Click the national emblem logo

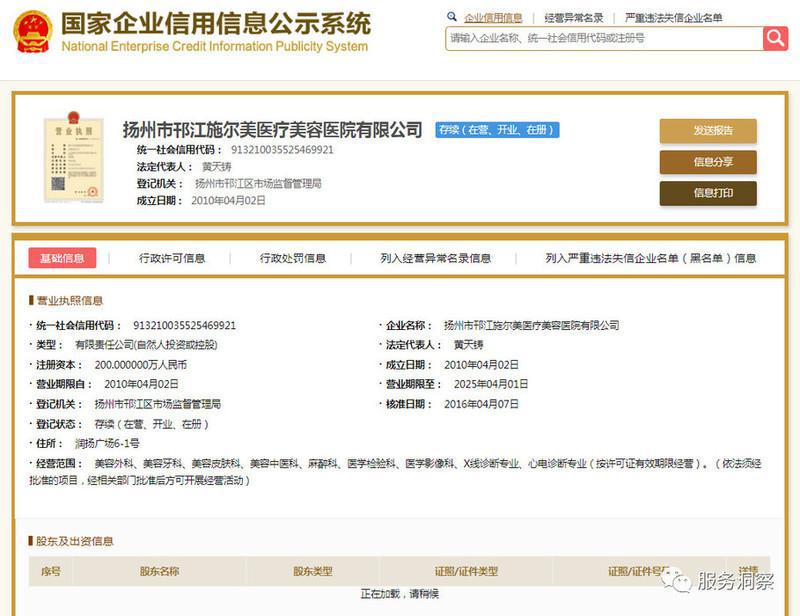point(32,32)
